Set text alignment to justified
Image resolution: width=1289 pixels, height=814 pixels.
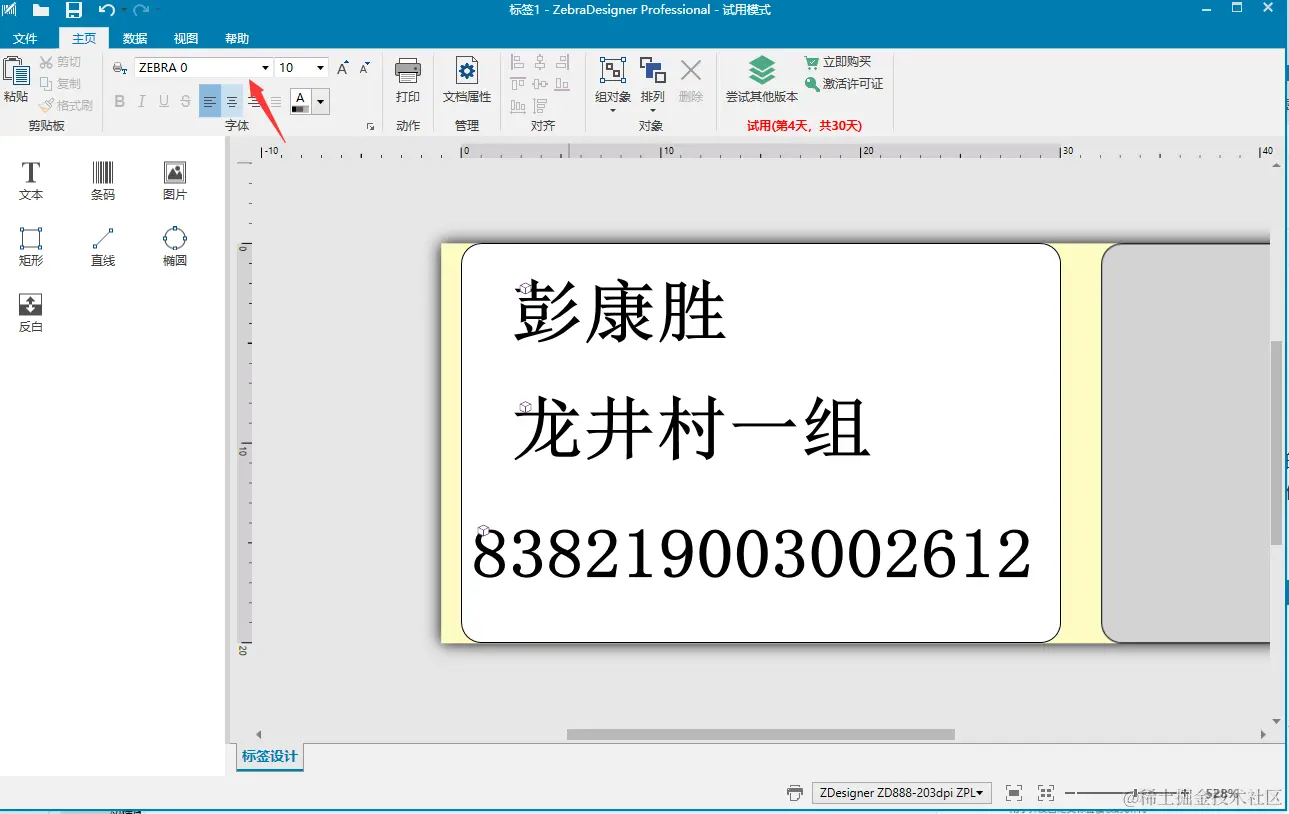[x=276, y=101]
